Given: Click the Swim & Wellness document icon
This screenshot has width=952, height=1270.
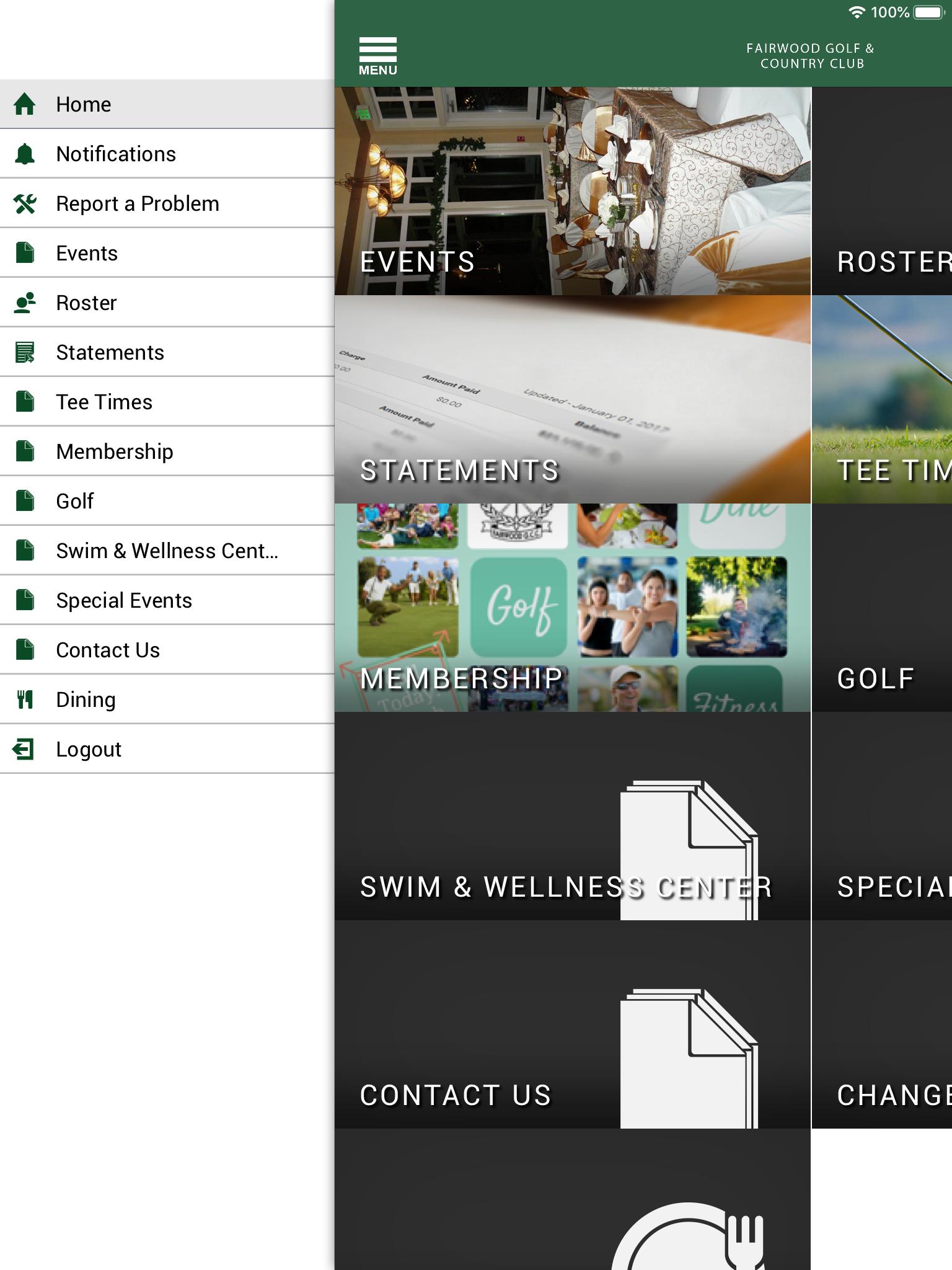Looking at the screenshot, I should coord(25,551).
